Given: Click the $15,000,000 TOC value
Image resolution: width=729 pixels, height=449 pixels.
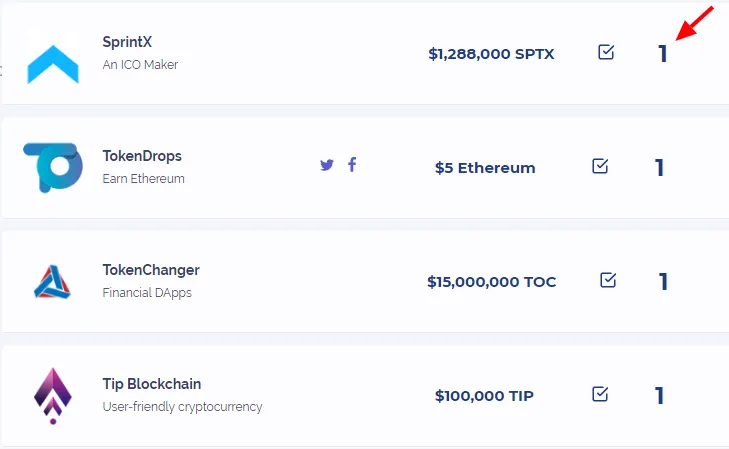Looking at the screenshot, I should click(491, 282).
